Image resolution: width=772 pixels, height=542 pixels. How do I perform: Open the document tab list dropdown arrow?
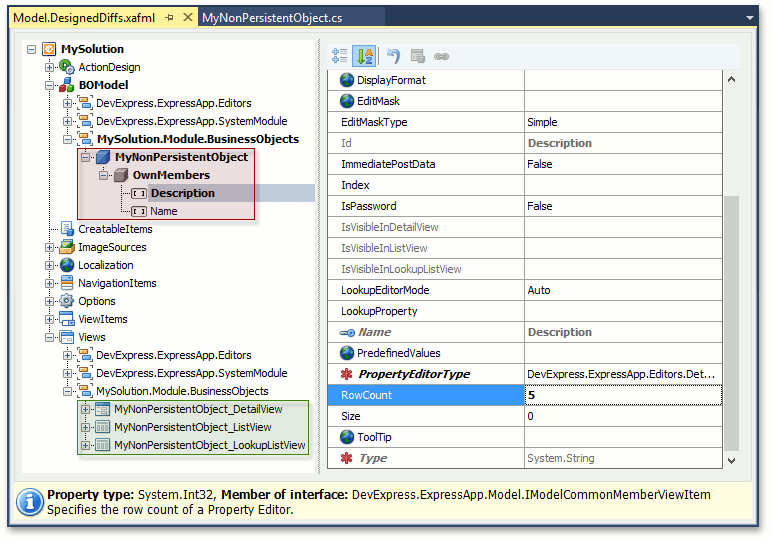click(x=749, y=18)
